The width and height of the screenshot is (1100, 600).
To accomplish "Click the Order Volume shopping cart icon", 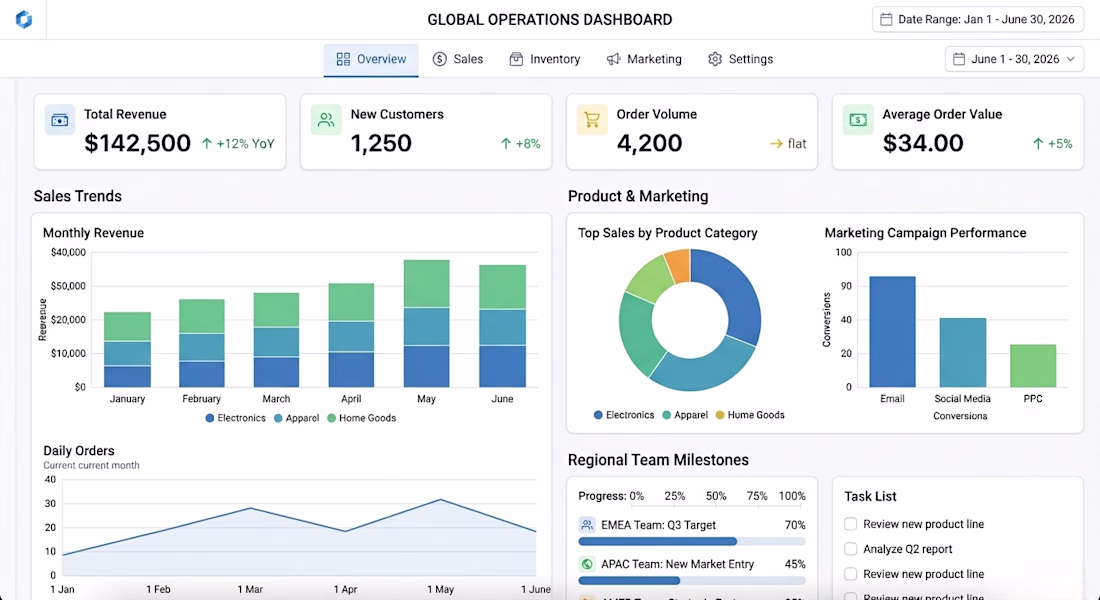I will (592, 120).
